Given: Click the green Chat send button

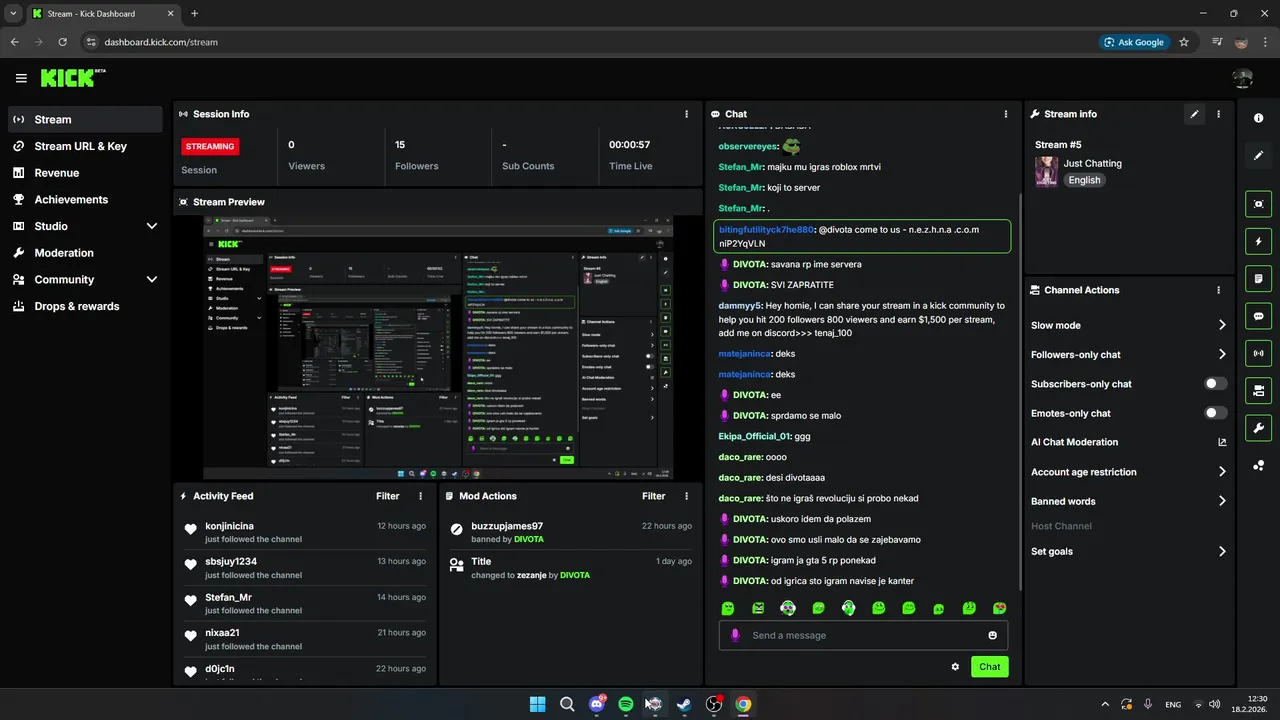Looking at the screenshot, I should point(989,667).
